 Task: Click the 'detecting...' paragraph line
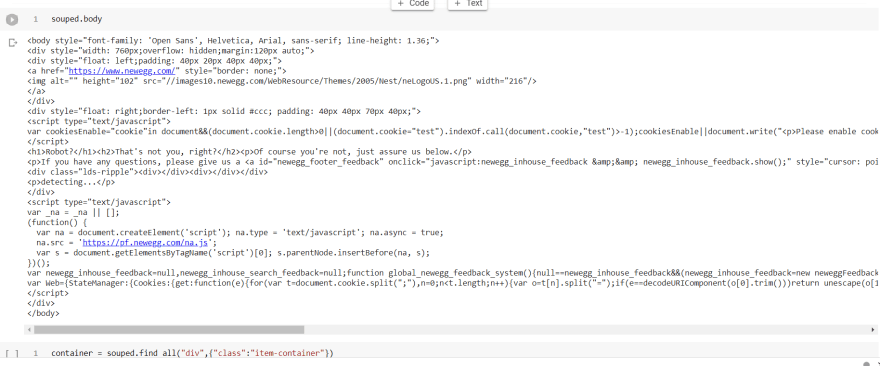pyautogui.click(x=71, y=182)
